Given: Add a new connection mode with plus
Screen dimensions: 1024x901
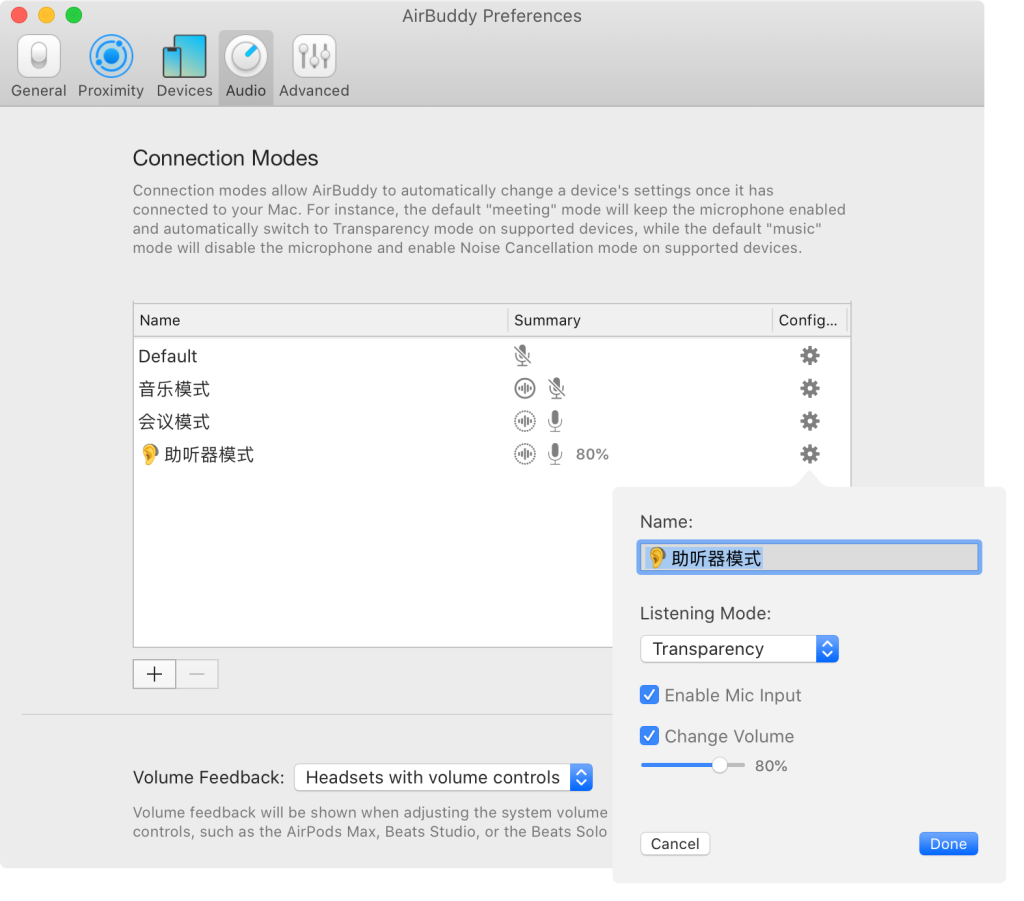Looking at the screenshot, I should [155, 674].
